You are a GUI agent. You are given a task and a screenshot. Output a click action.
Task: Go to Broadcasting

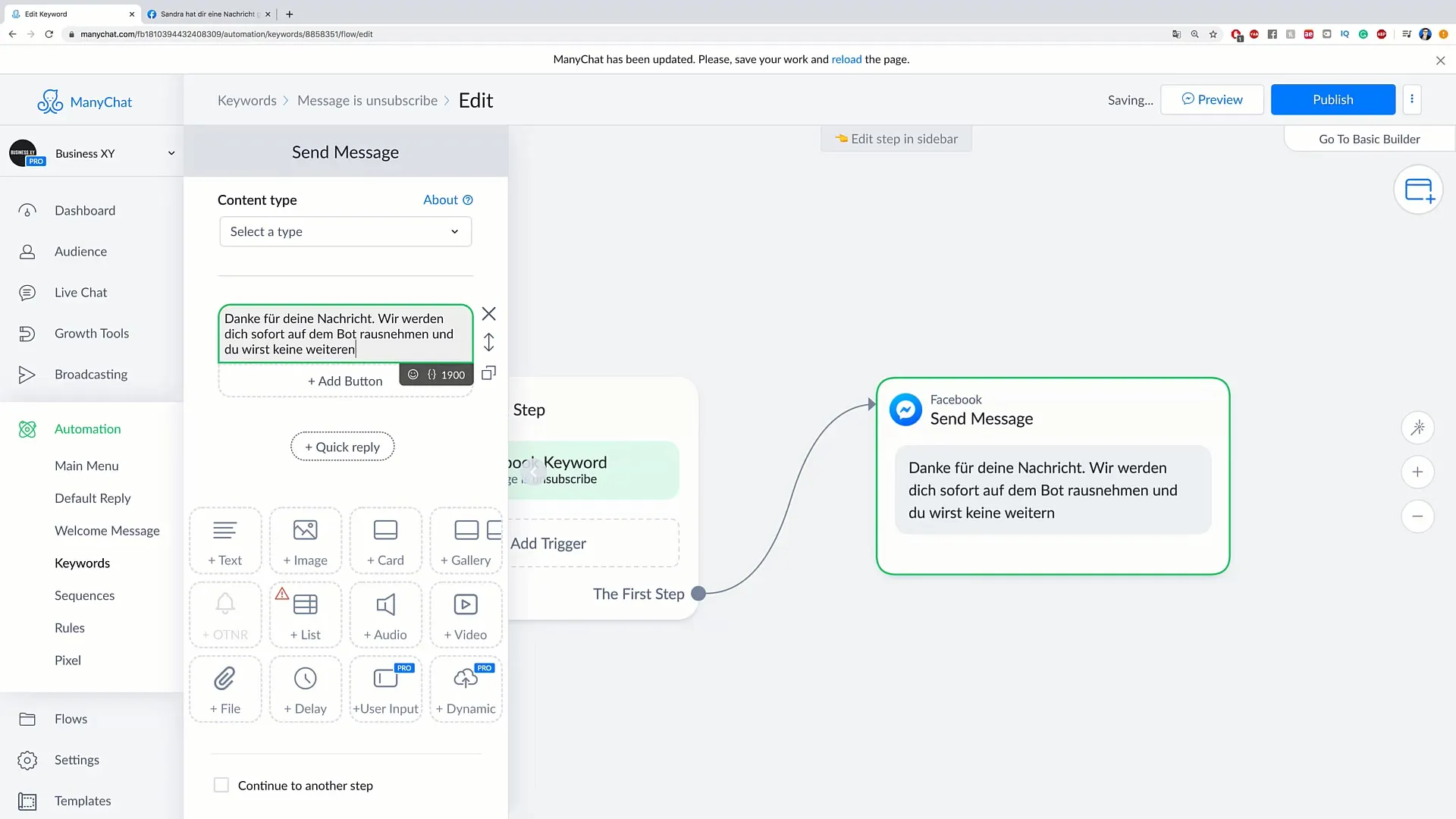coord(90,375)
